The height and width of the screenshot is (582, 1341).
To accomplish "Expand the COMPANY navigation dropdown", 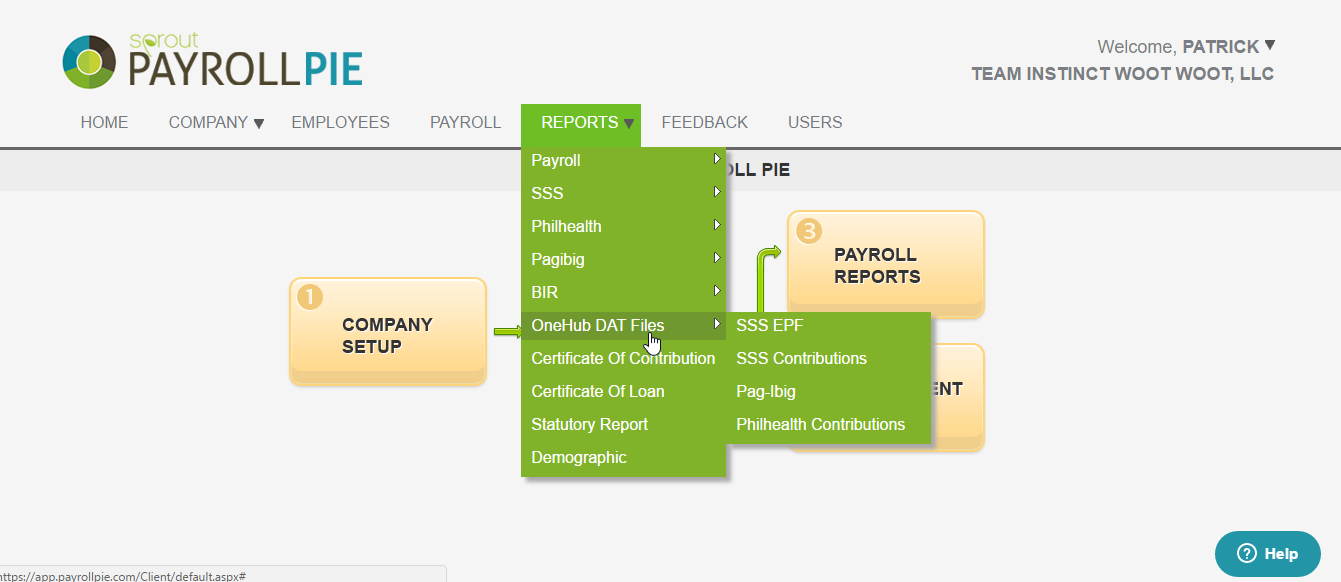I will click(215, 122).
